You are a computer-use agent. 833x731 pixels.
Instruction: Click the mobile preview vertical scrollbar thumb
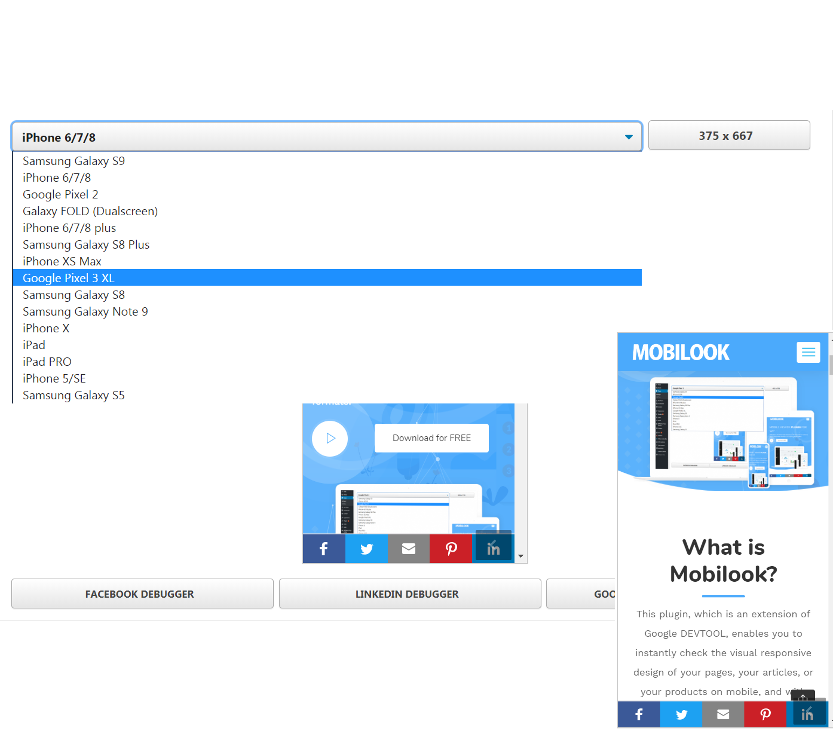pyautogui.click(x=830, y=366)
